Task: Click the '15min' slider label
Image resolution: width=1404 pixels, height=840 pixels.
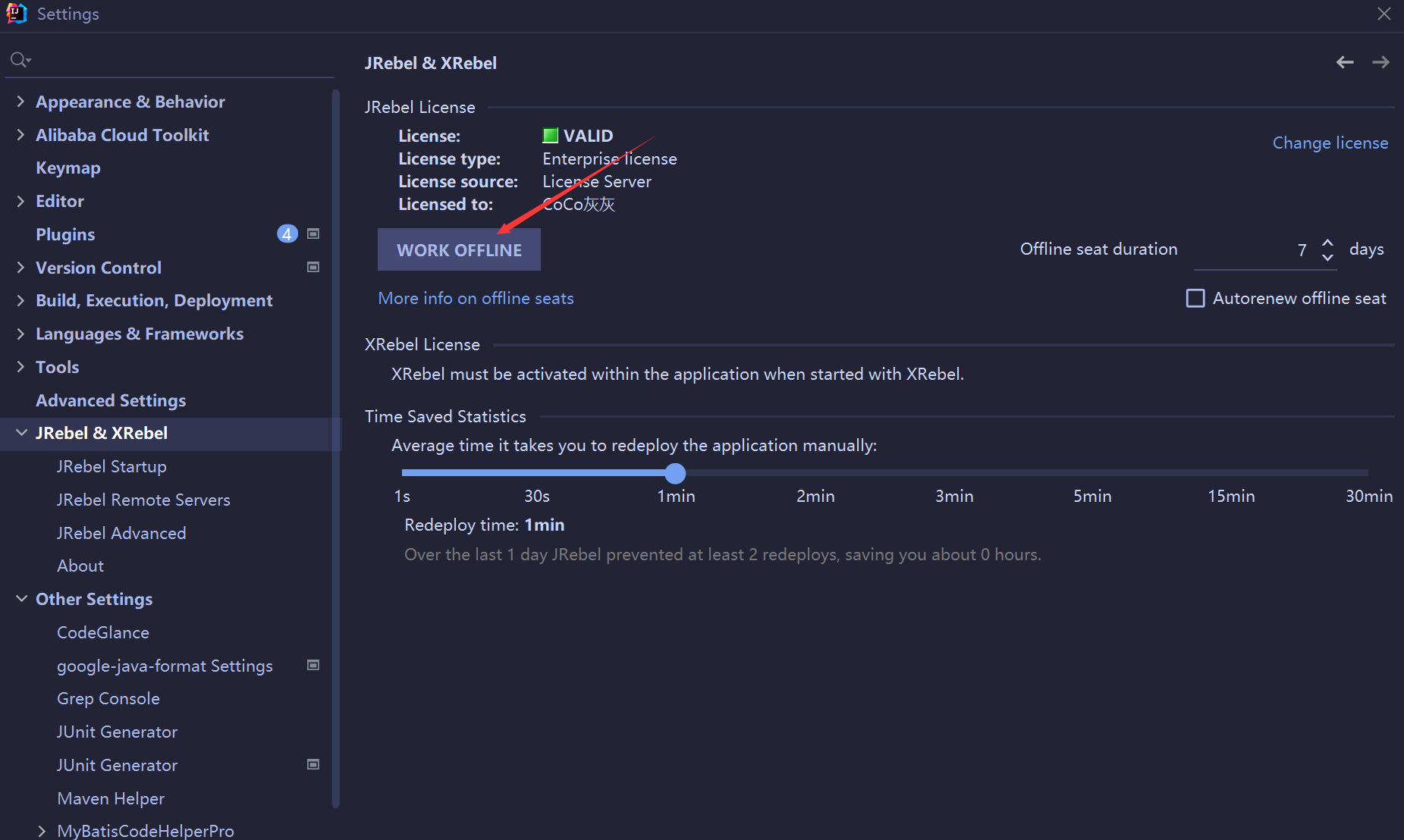Action: point(1231,496)
